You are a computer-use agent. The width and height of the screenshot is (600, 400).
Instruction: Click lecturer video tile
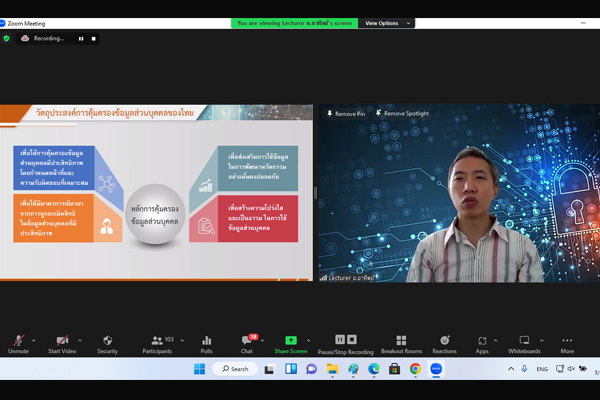click(x=459, y=193)
